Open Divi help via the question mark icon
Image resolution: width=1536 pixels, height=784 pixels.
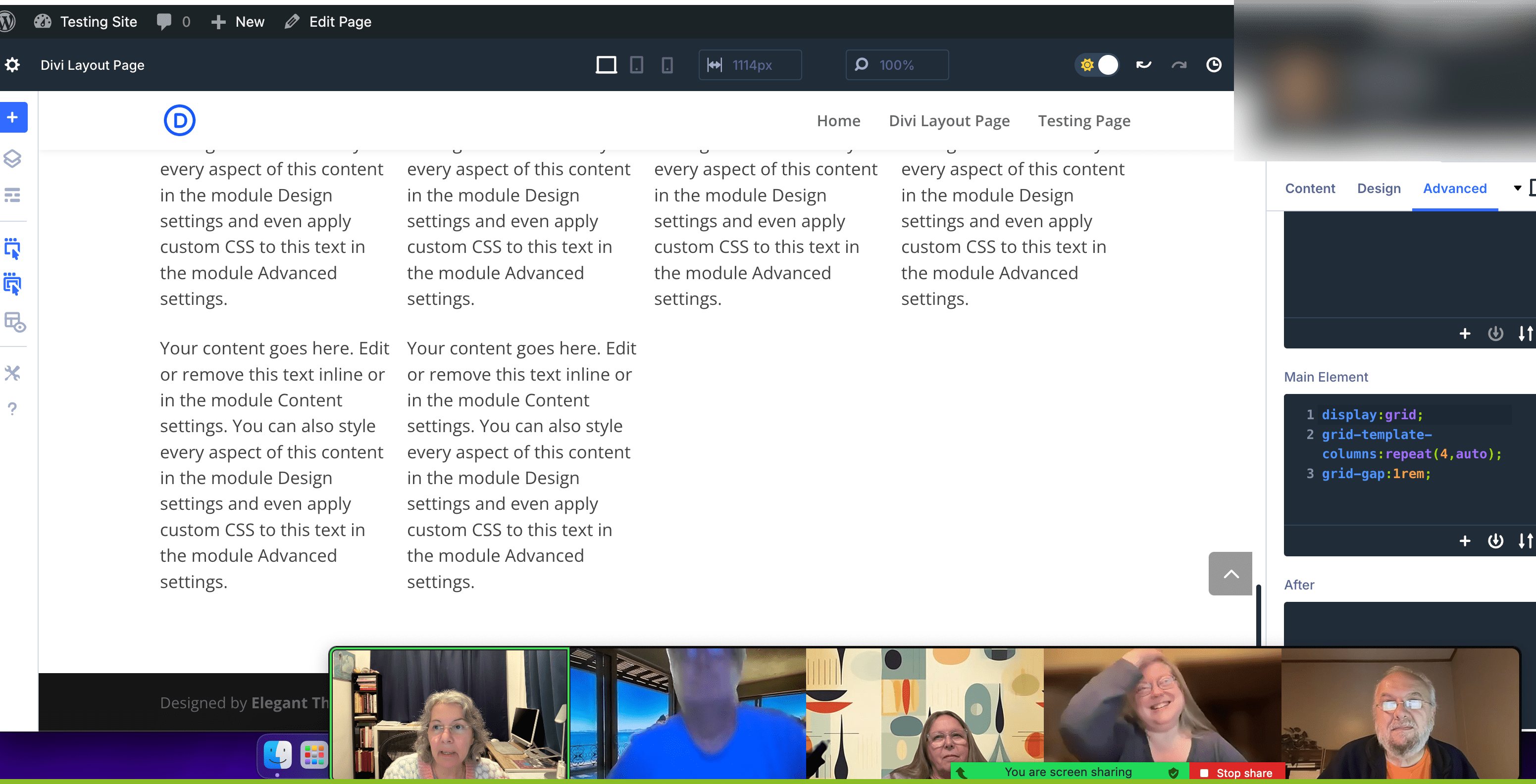pos(12,408)
